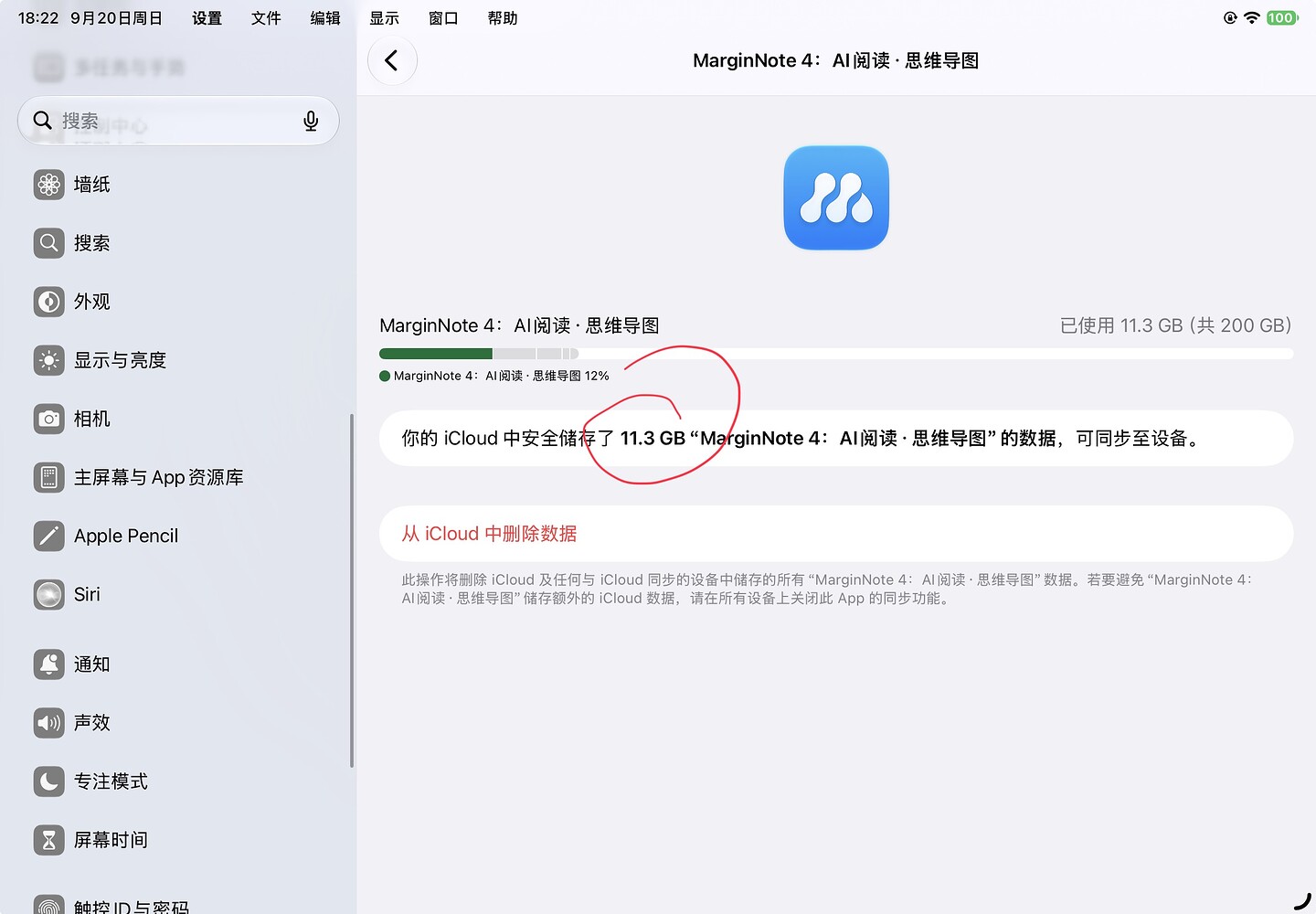Image resolution: width=1316 pixels, height=914 pixels.
Task: Open Notifications (通知) settings icon
Action: pos(49,664)
